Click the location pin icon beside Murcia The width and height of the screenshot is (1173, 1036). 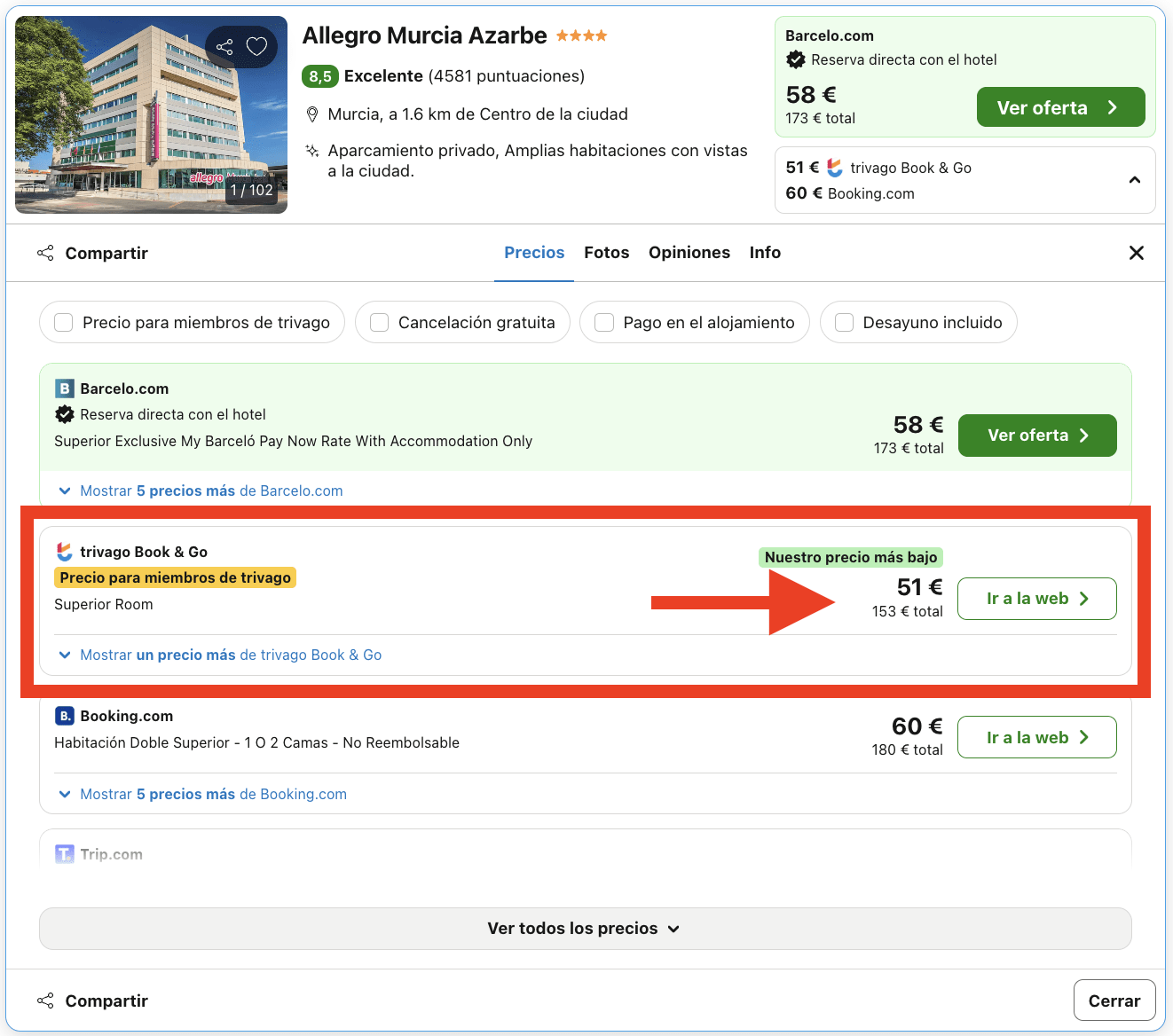tap(311, 114)
